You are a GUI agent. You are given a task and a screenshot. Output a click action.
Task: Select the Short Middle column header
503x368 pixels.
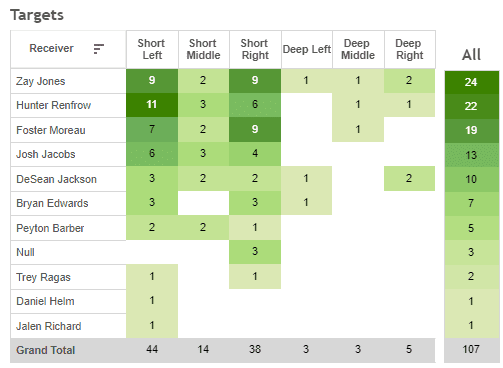click(x=204, y=49)
